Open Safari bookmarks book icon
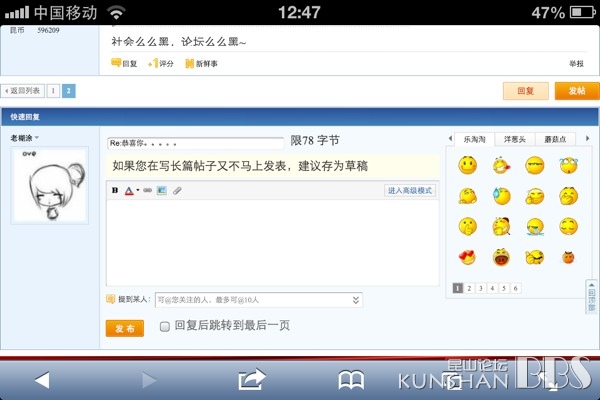 coord(351,380)
